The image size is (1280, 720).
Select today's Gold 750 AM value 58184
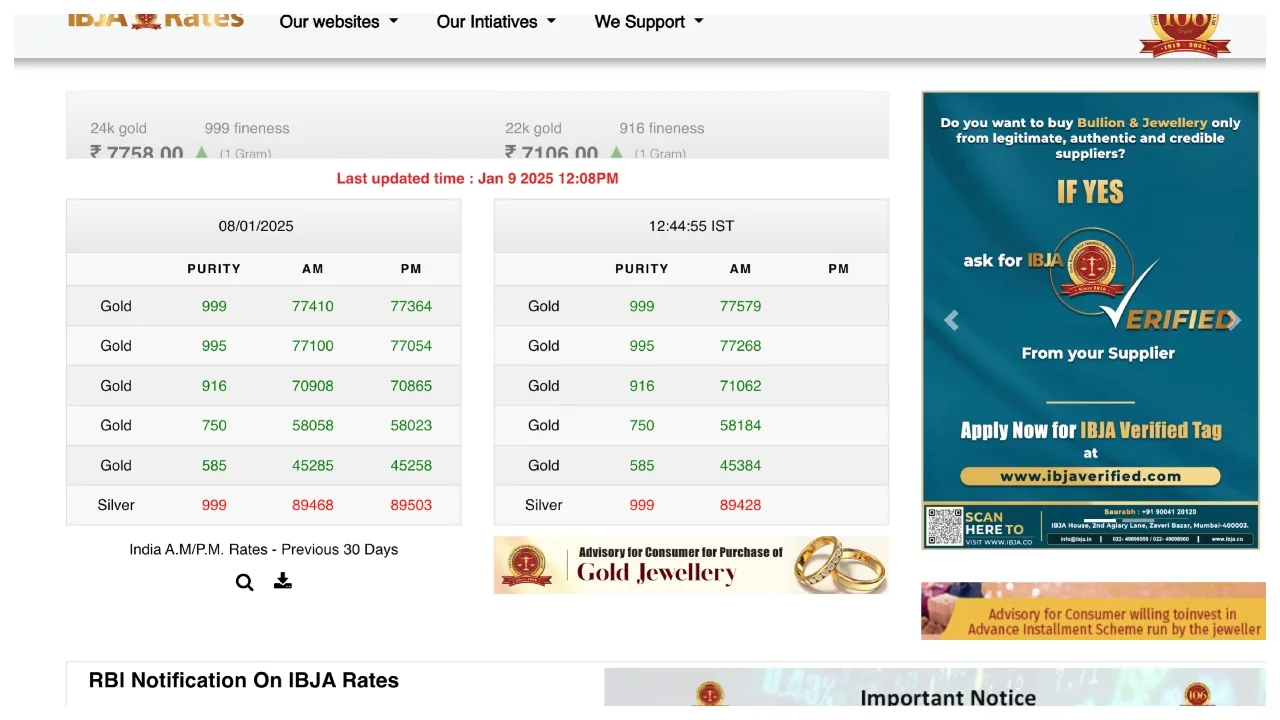741,425
